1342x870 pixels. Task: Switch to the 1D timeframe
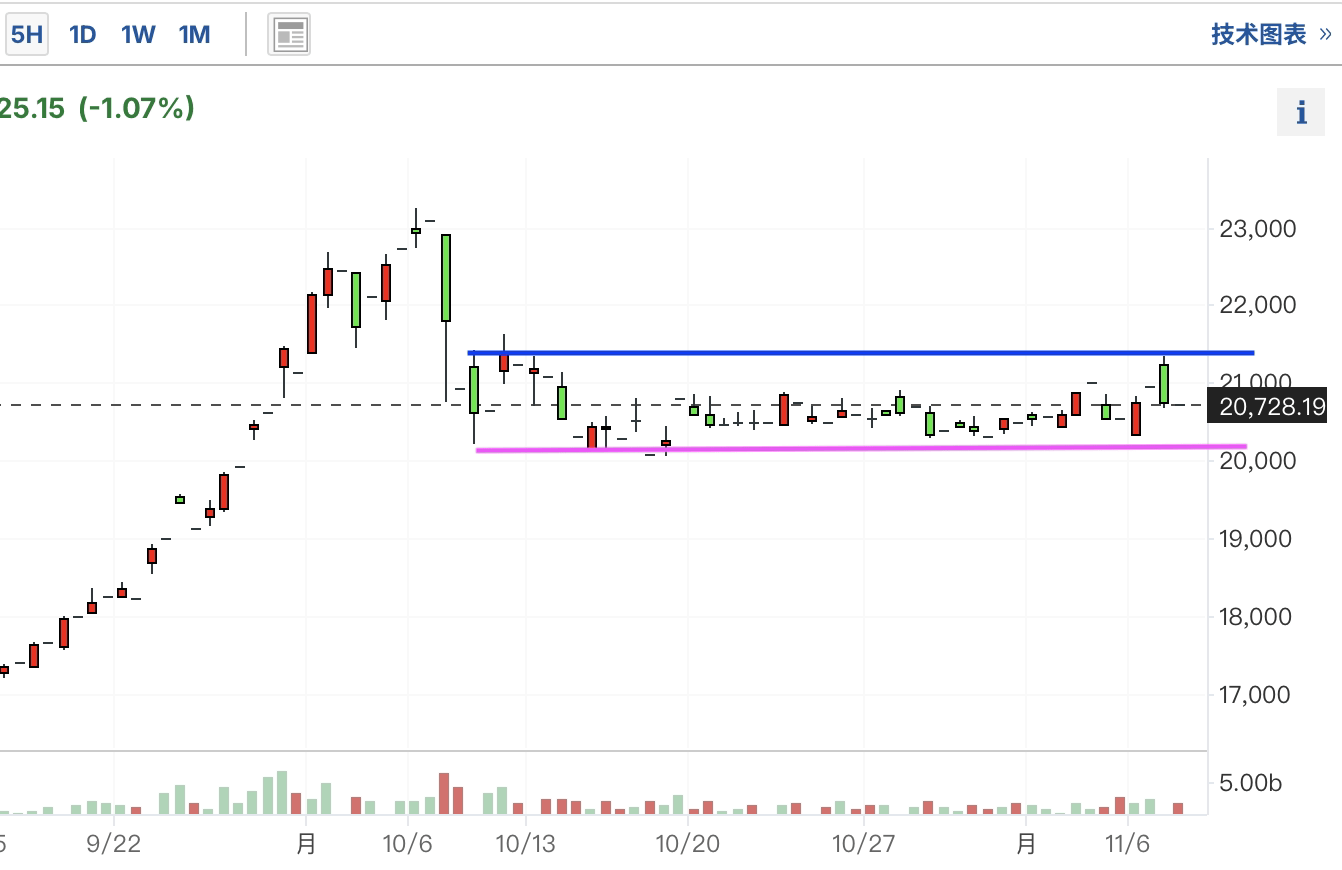(x=82, y=35)
